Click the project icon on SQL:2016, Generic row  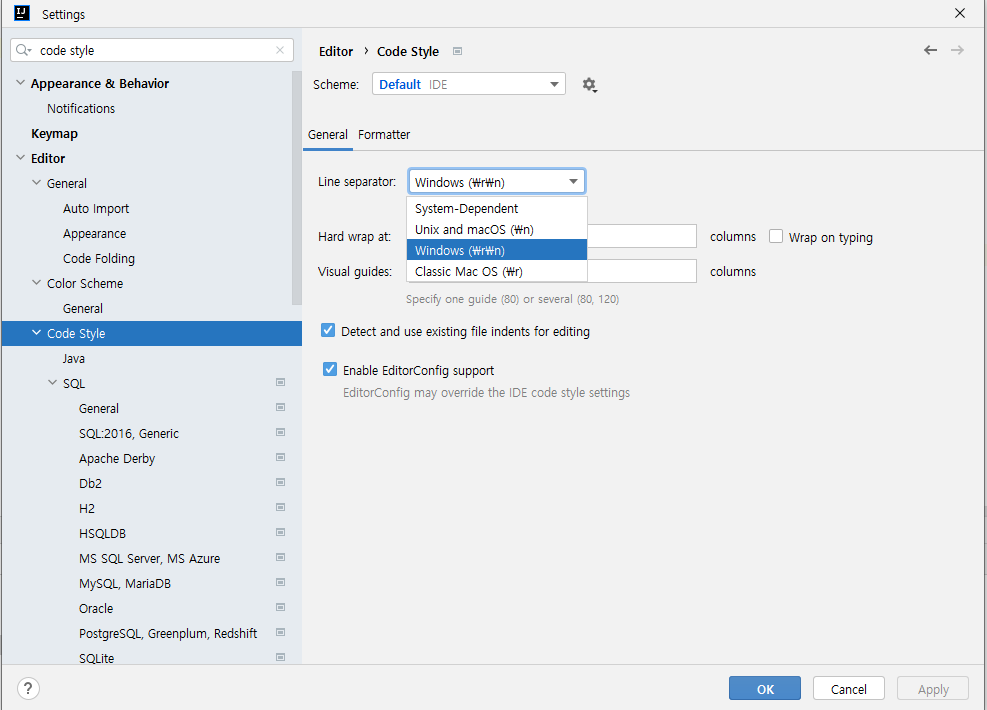[281, 432]
